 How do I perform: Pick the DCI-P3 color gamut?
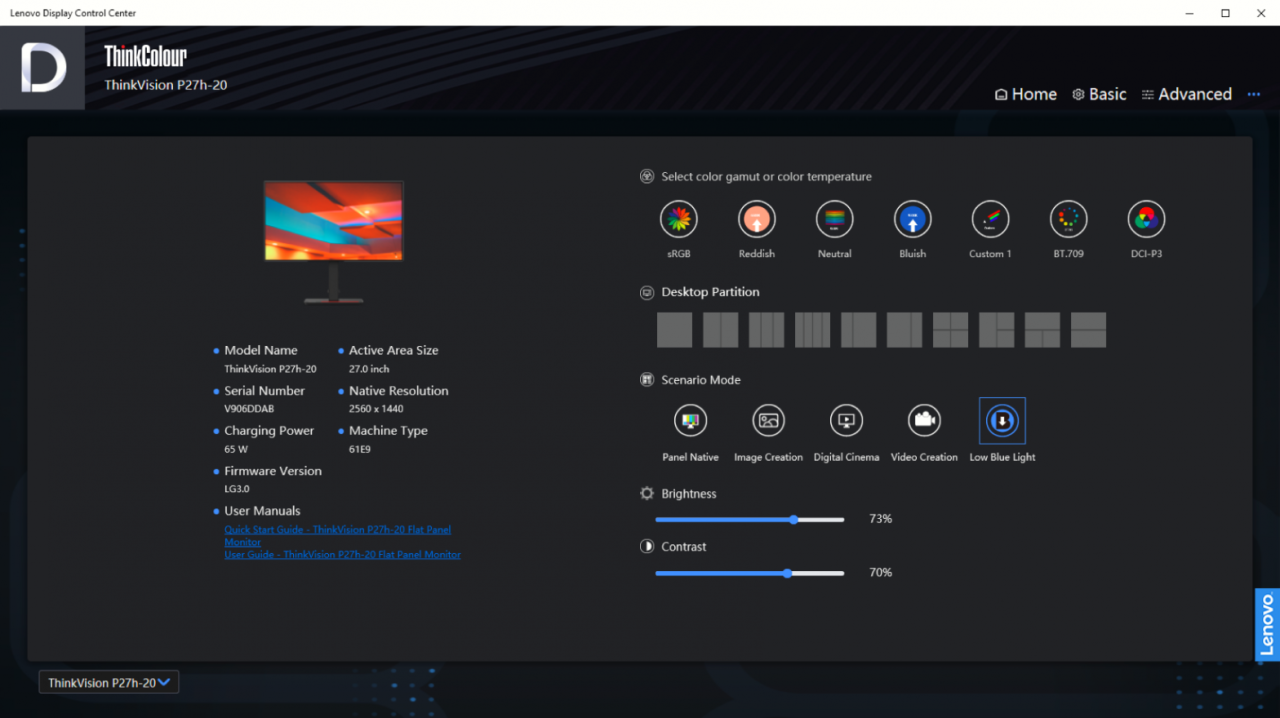click(x=1146, y=219)
